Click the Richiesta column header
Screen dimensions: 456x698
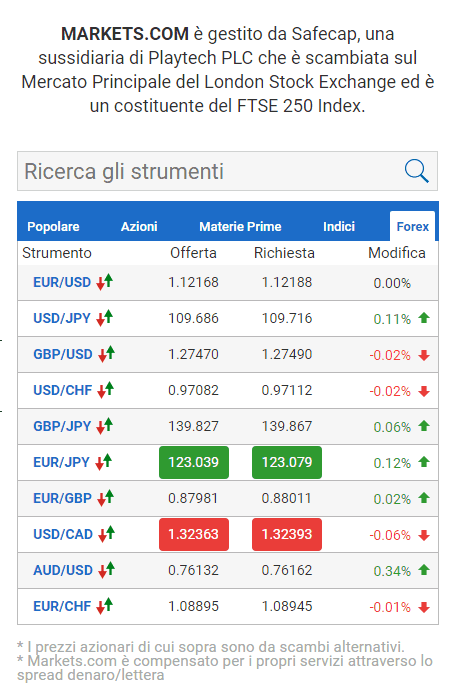click(x=284, y=253)
